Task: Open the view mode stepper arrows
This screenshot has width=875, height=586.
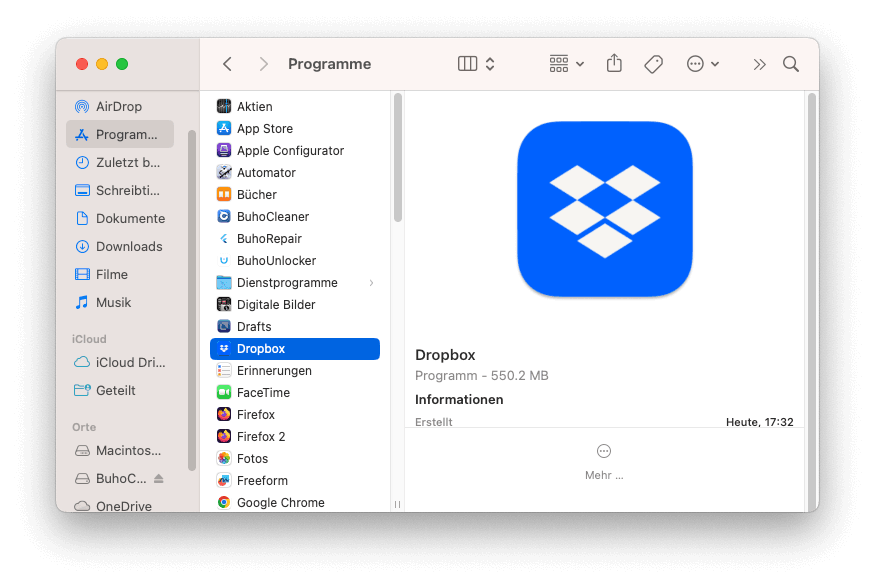Action: click(x=490, y=64)
